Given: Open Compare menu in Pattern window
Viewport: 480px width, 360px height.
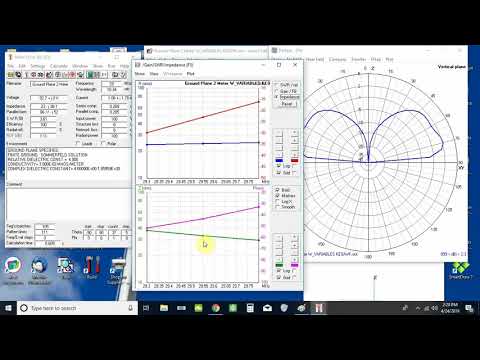Looking at the screenshot, I should 337,59.
